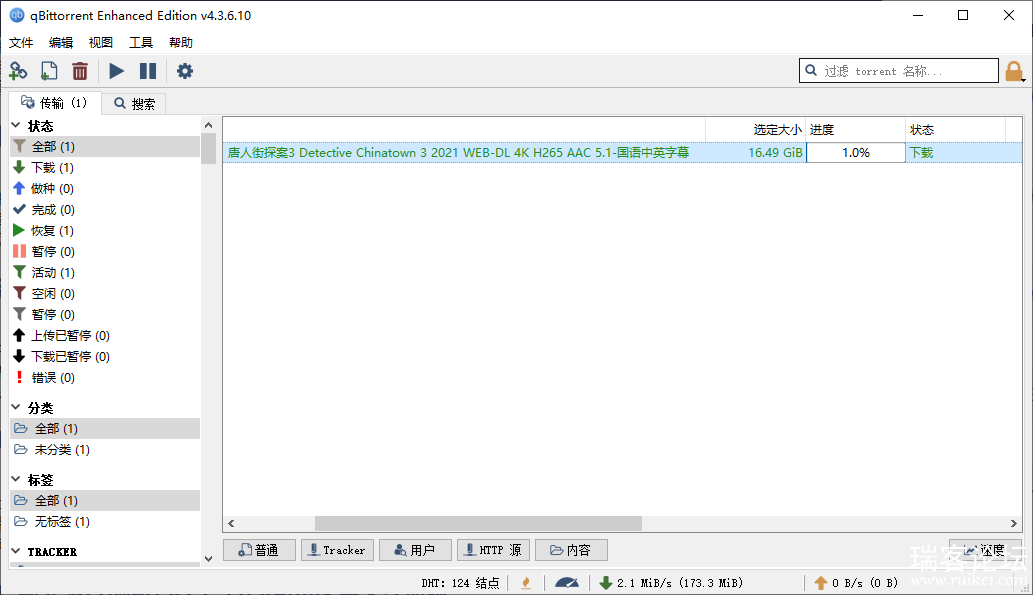This screenshot has height=595, width=1033.
Task: Click DHT: 124 结点 status text
Action: [x=461, y=583]
